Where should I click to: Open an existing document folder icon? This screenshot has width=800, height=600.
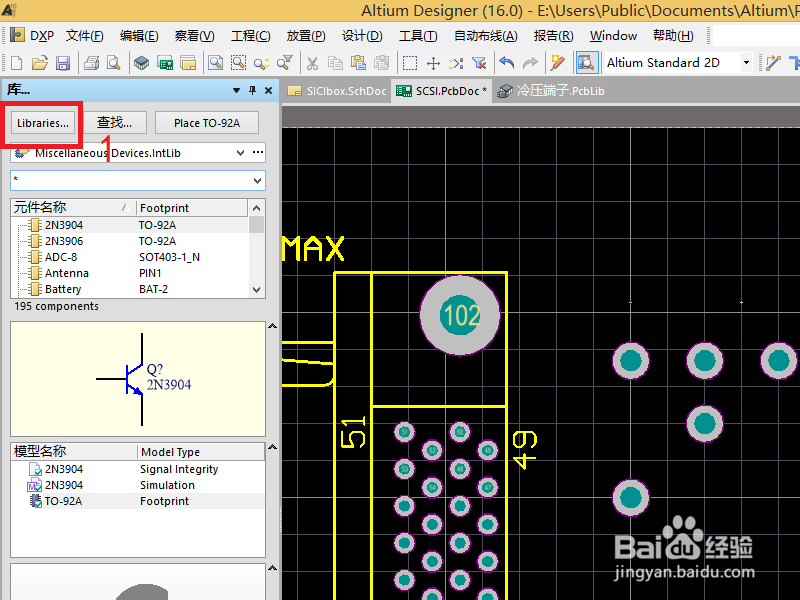pos(39,63)
